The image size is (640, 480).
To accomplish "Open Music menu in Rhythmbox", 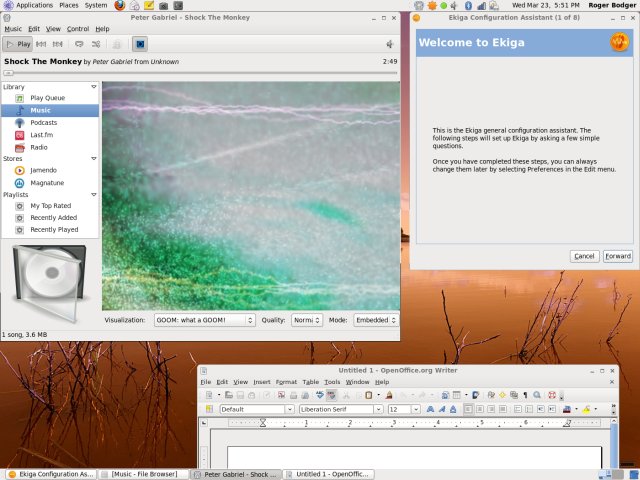I will click(x=13, y=29).
